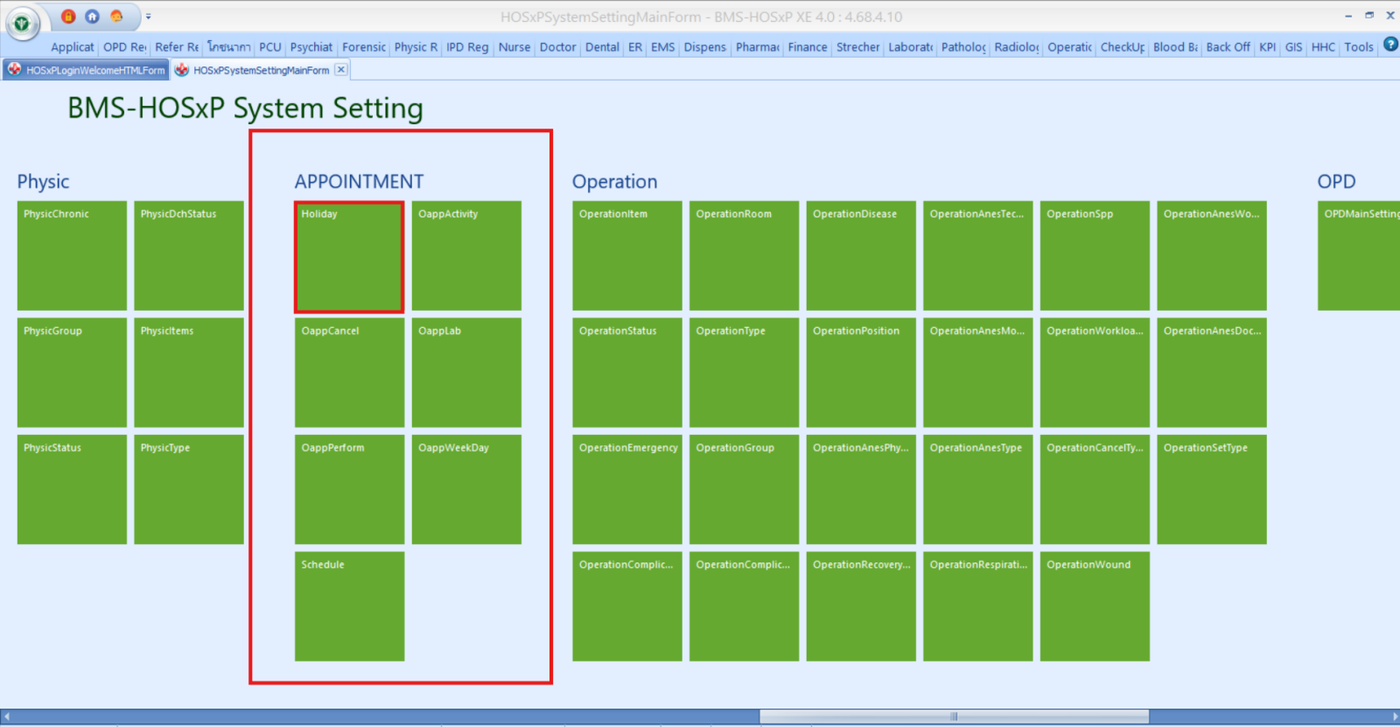Click the blue home icon in quick access
The height and width of the screenshot is (727, 1400).
(92, 16)
